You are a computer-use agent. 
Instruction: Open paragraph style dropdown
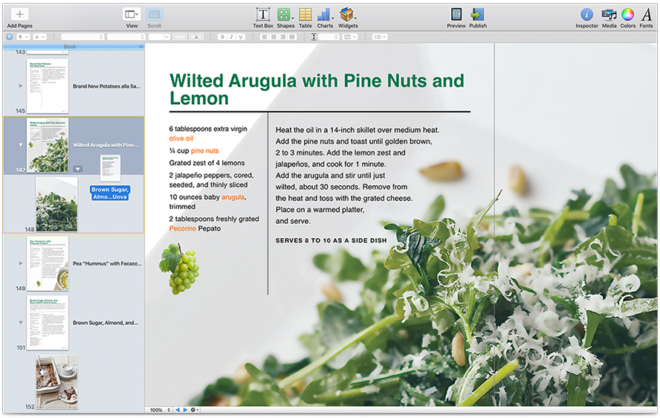coord(23,37)
